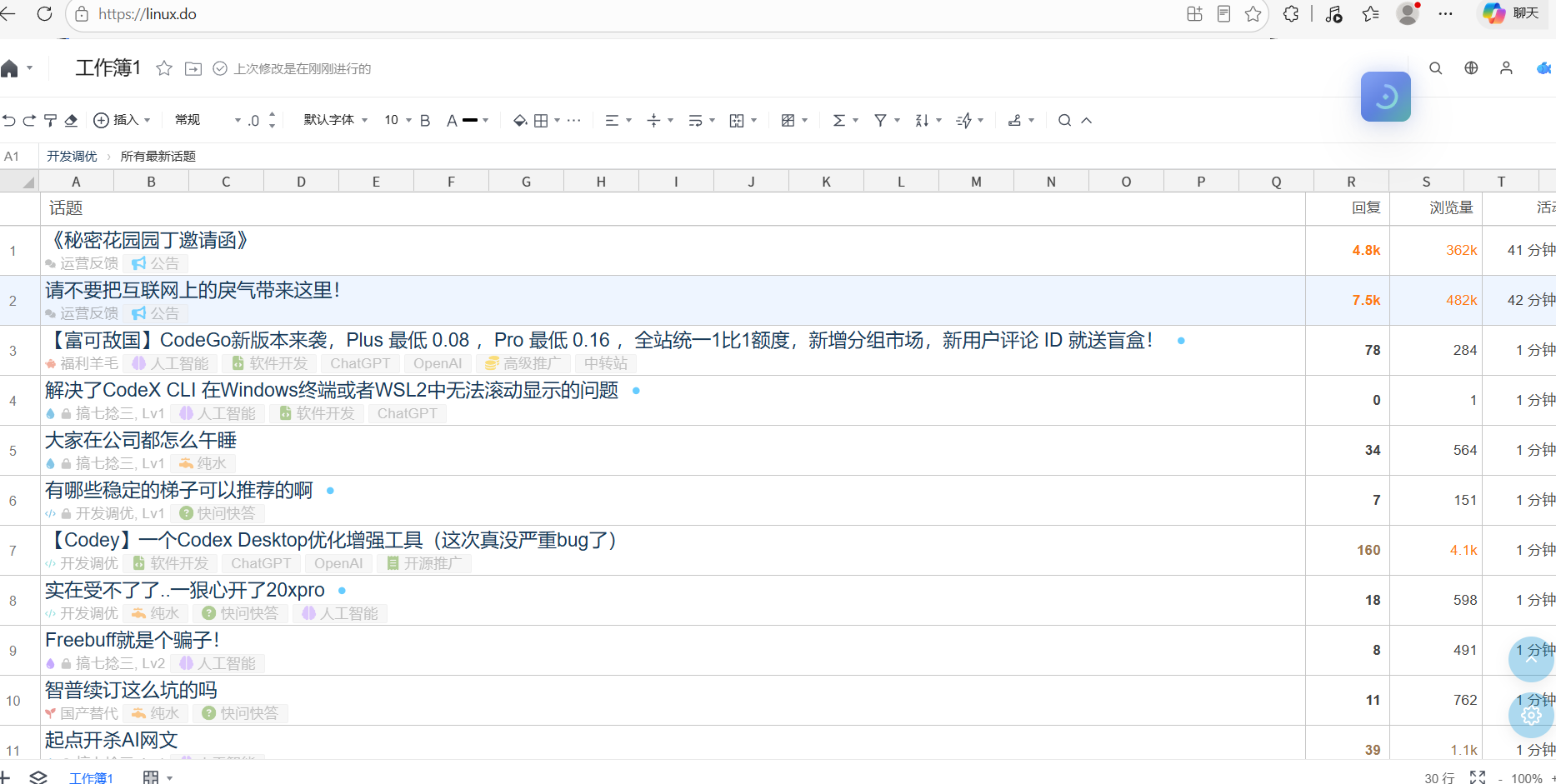Screen dimensions: 1556x784
Task: Collapse the toolbar with the up chevron
Action: pos(1087,121)
